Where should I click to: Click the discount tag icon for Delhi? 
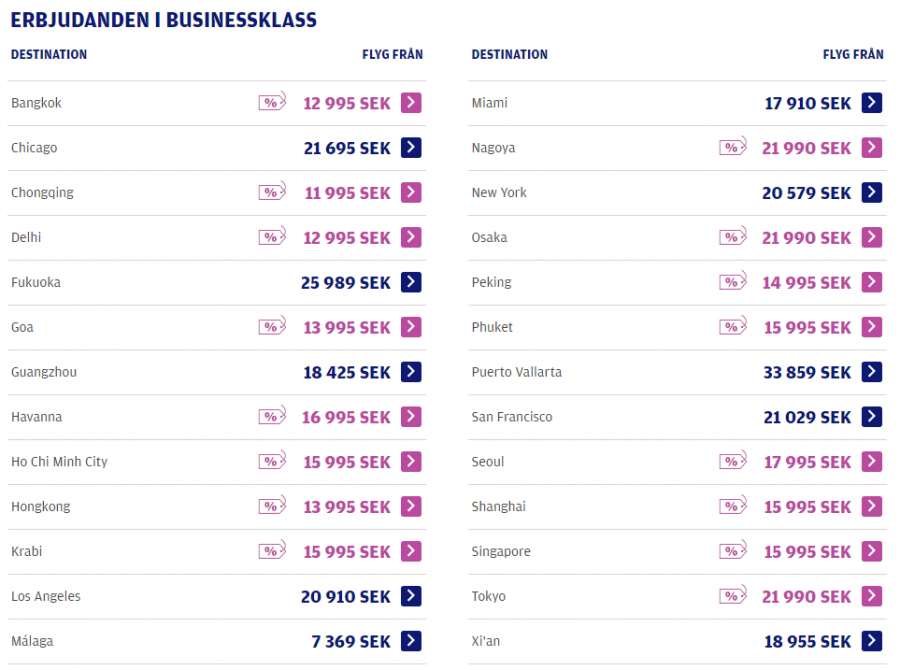tap(272, 237)
